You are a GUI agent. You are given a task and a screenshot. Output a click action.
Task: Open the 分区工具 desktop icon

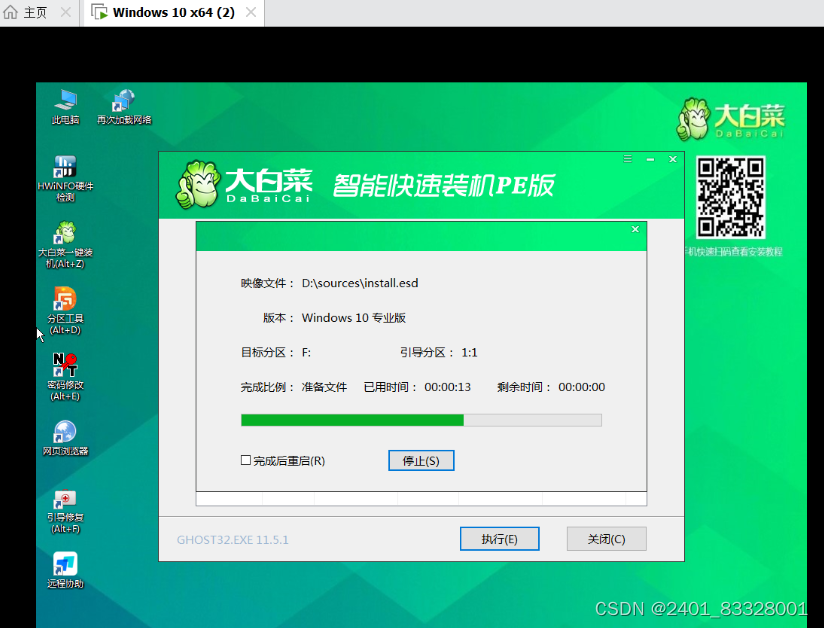pyautogui.click(x=65, y=311)
